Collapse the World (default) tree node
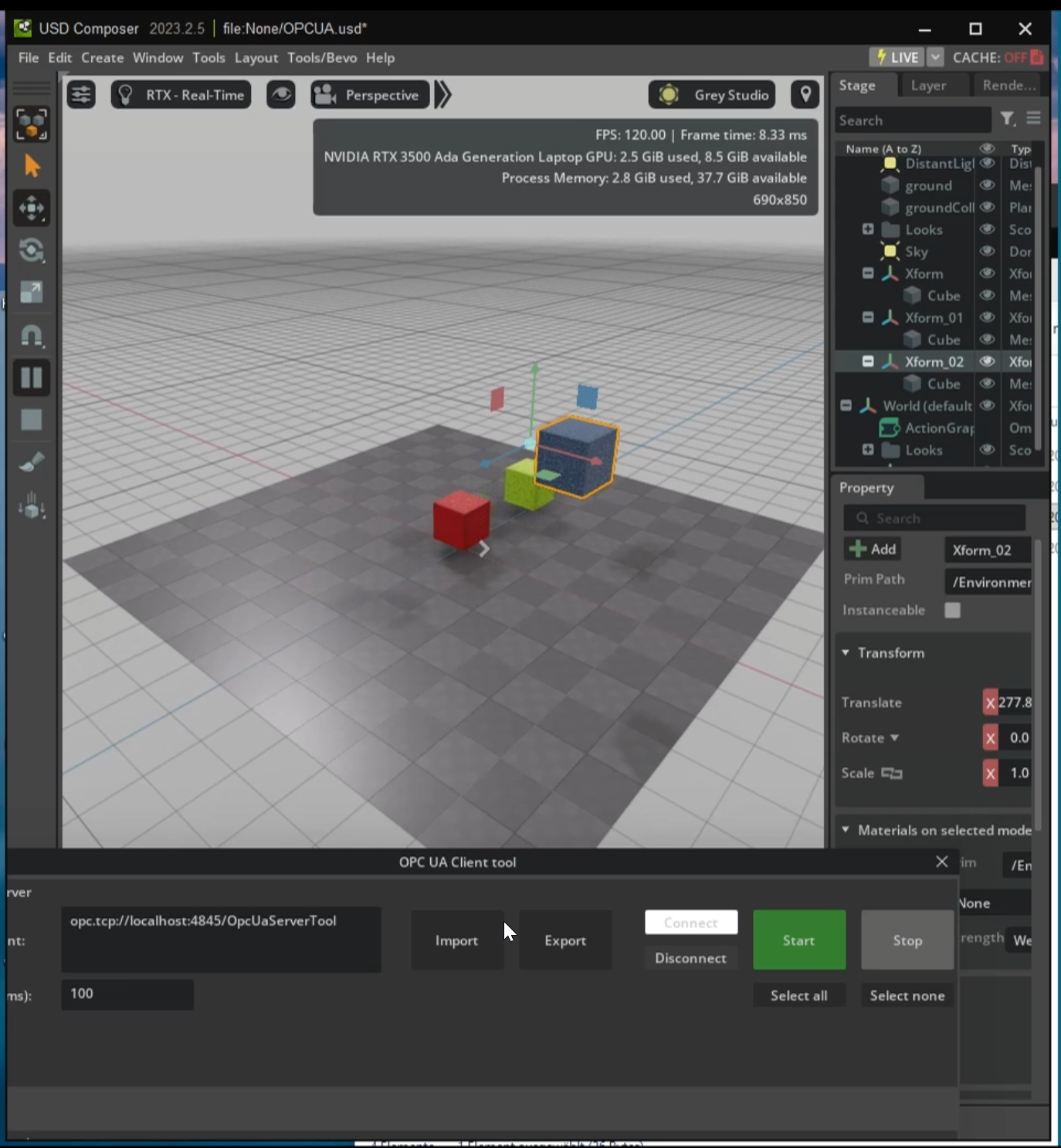Screen dimensions: 1061x1148 [x=846, y=405]
